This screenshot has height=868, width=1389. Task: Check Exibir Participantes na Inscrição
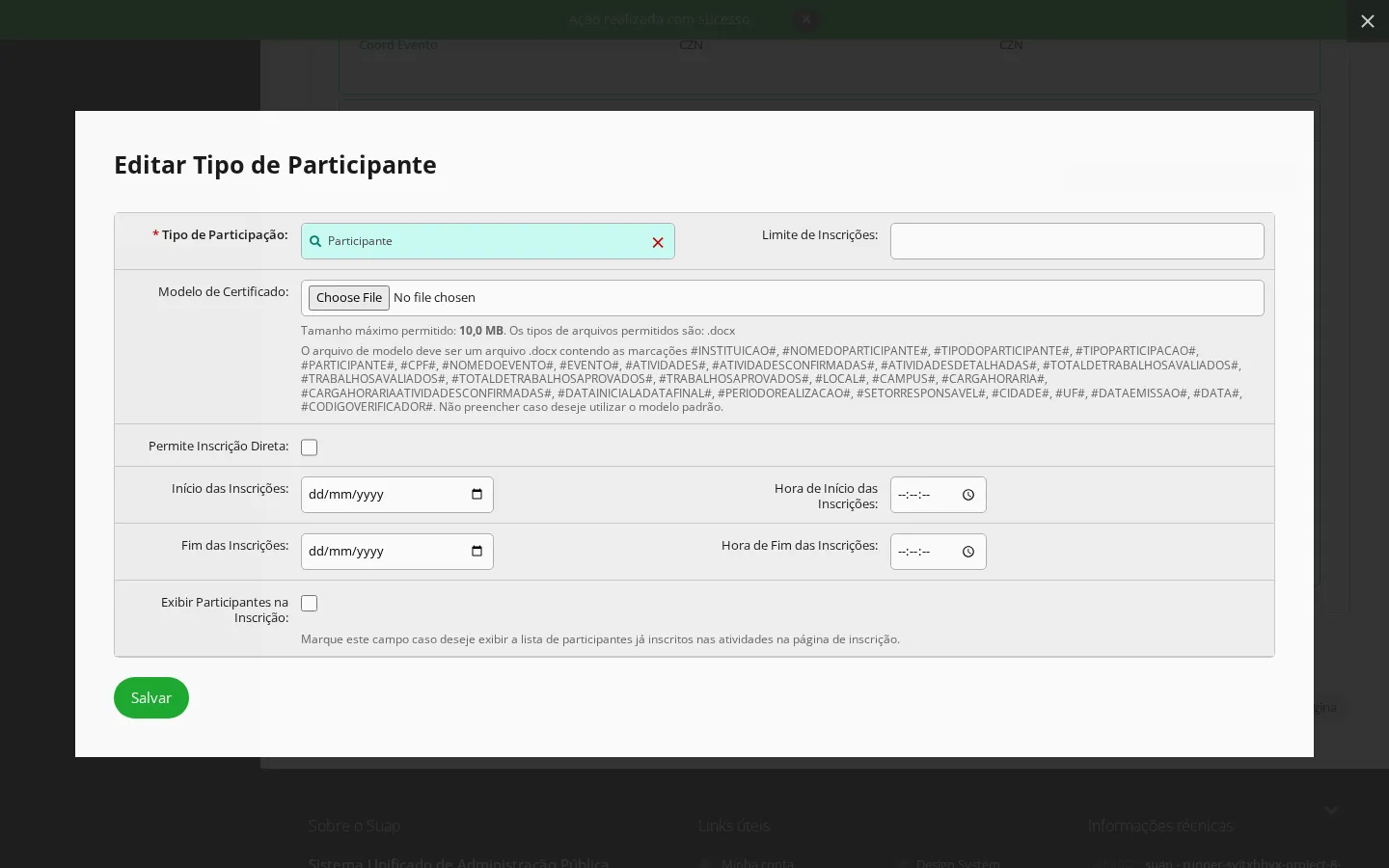(x=309, y=604)
